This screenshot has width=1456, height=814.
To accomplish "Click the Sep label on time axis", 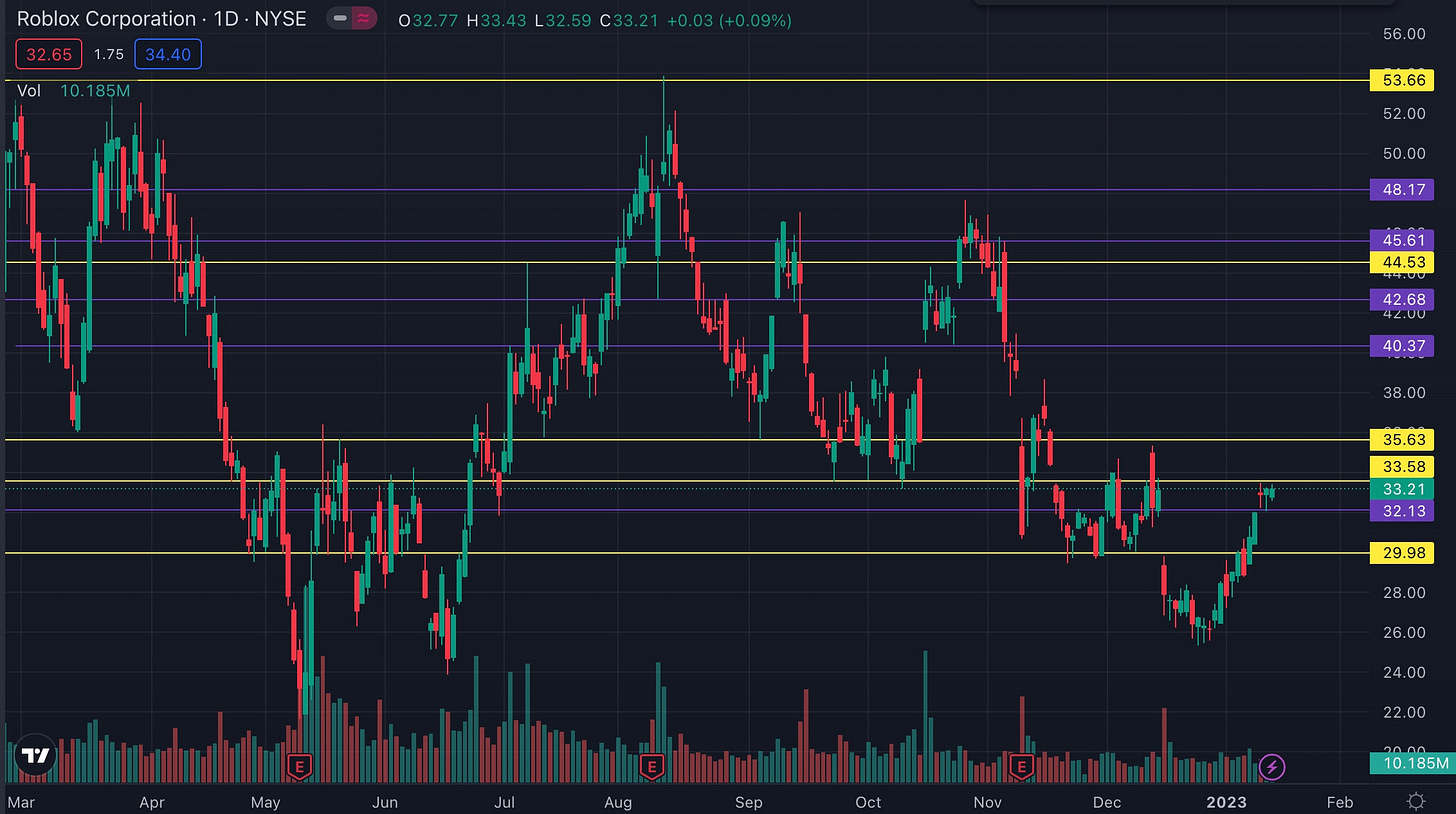I will pos(749,802).
